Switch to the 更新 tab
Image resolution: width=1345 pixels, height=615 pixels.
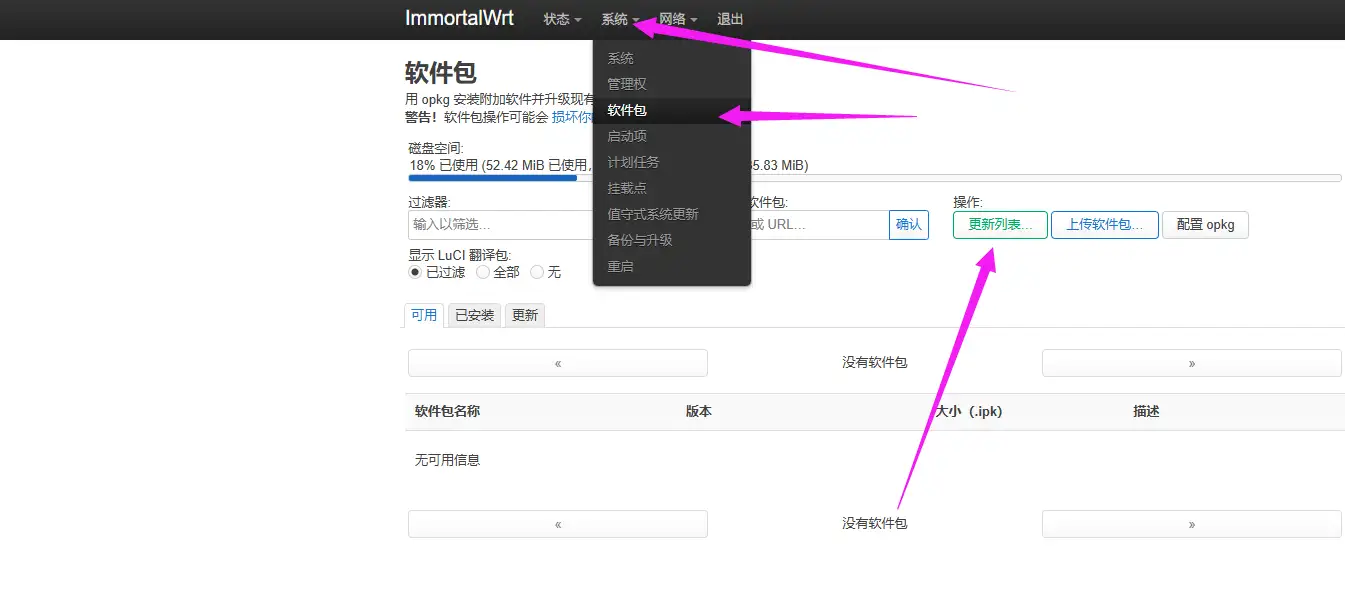click(x=524, y=314)
